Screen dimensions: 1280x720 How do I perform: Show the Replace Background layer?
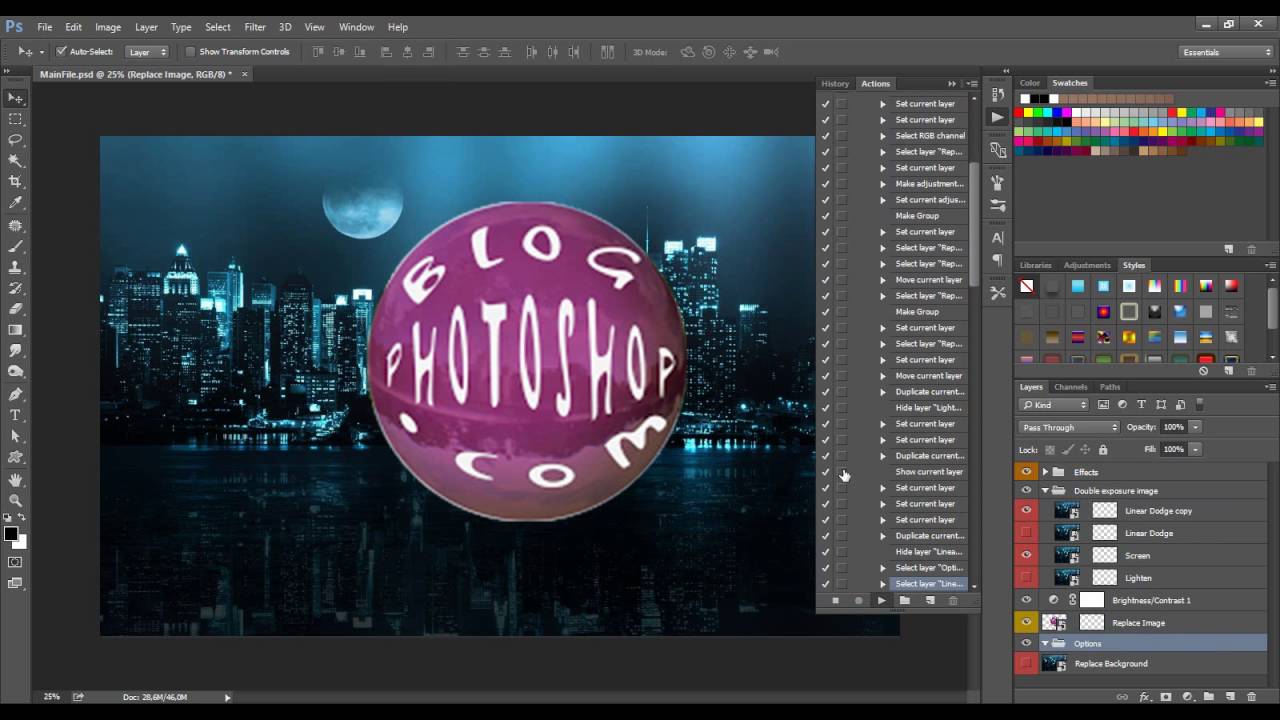click(1026, 663)
